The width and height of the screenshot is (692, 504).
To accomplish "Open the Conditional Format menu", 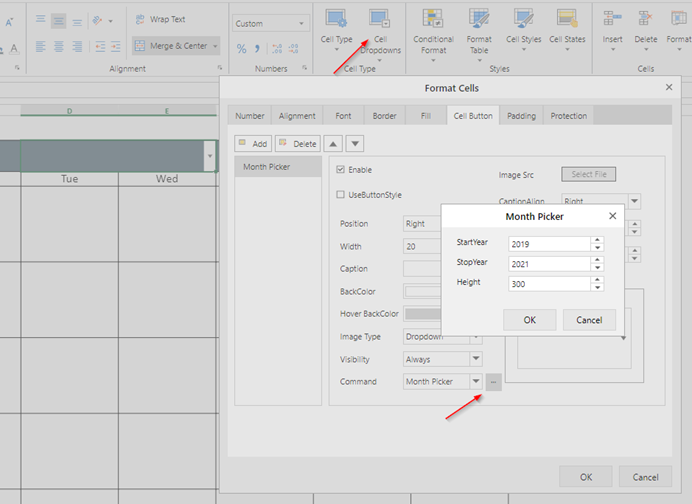I will (433, 34).
